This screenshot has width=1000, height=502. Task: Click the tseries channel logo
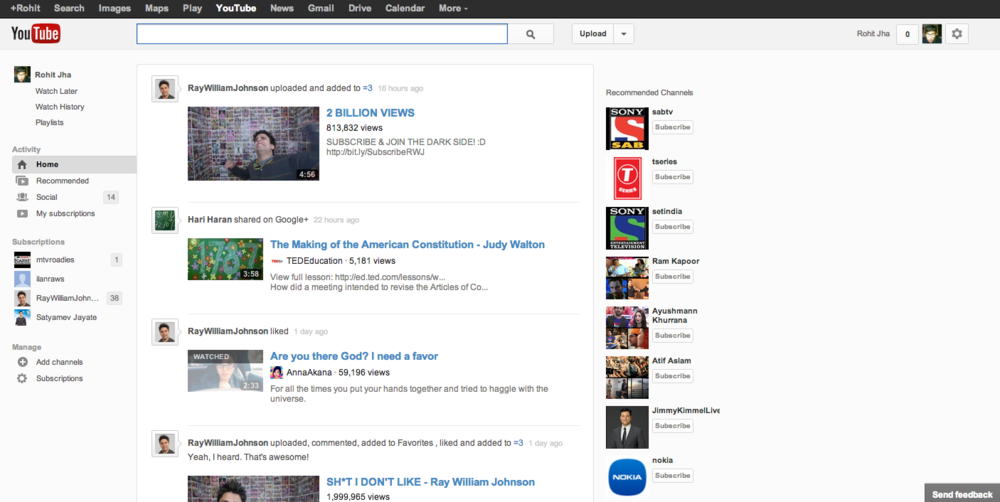(627, 179)
